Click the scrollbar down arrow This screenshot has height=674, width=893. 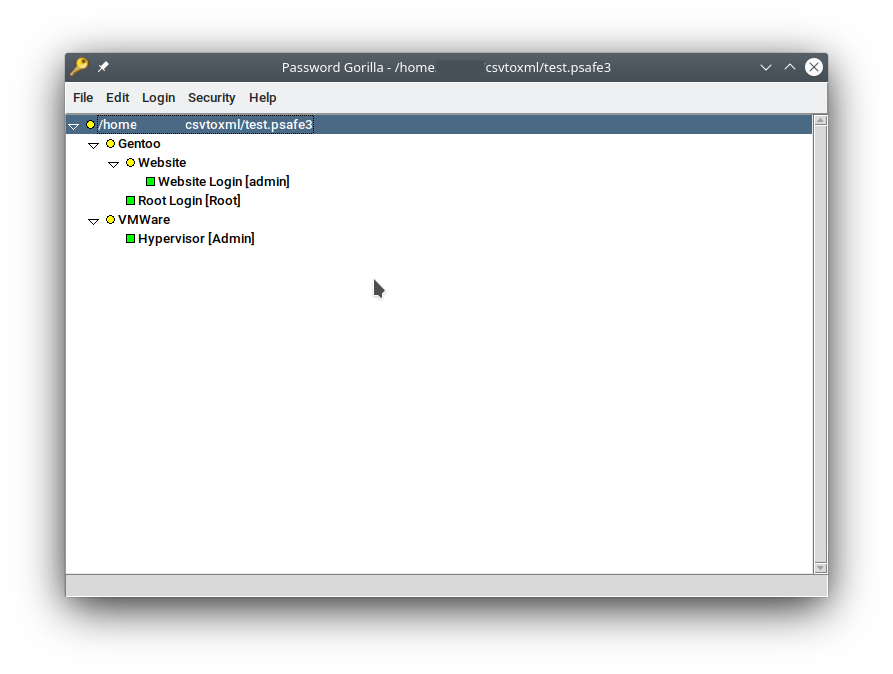pos(821,567)
